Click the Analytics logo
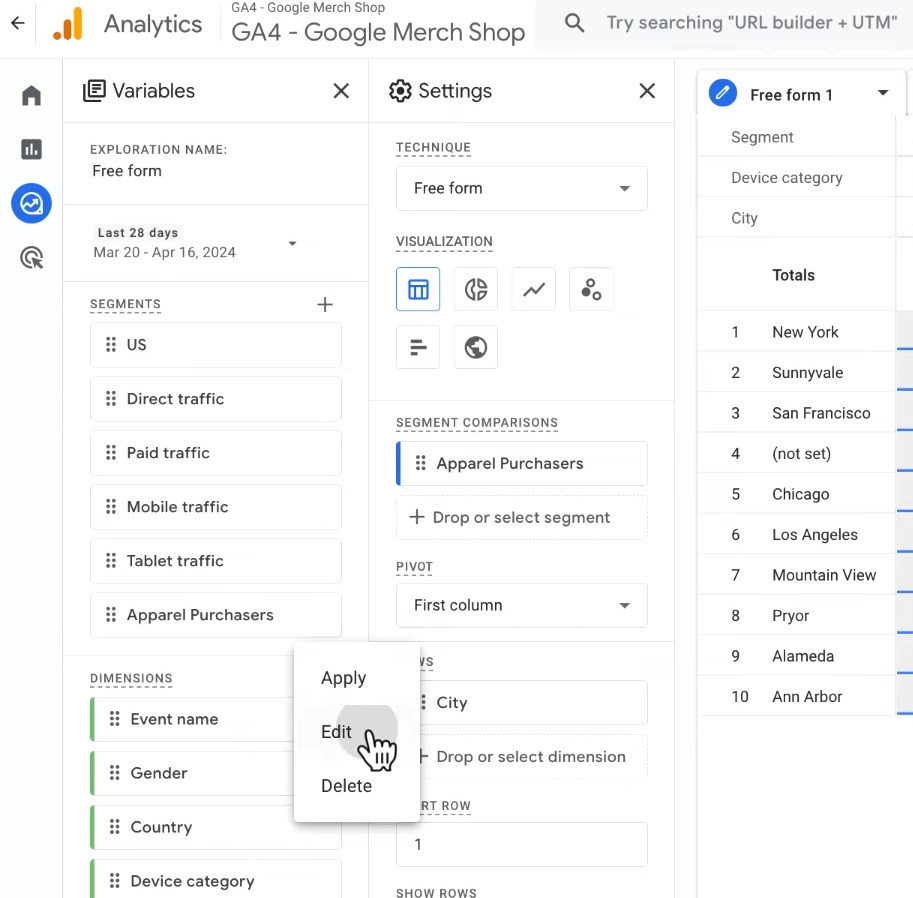Image resolution: width=913 pixels, height=898 pixels. pos(68,24)
